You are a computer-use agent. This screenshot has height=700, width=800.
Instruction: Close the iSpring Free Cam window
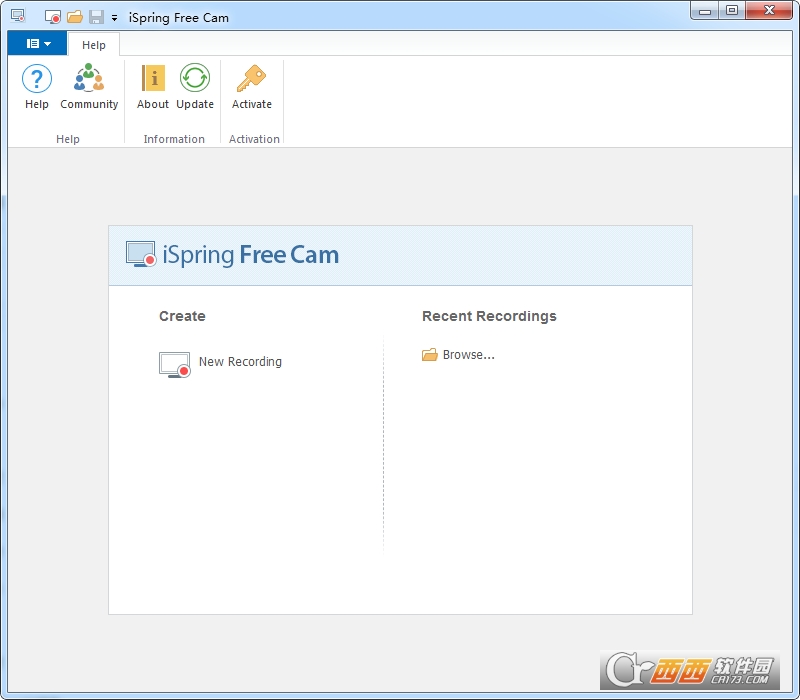pos(769,10)
